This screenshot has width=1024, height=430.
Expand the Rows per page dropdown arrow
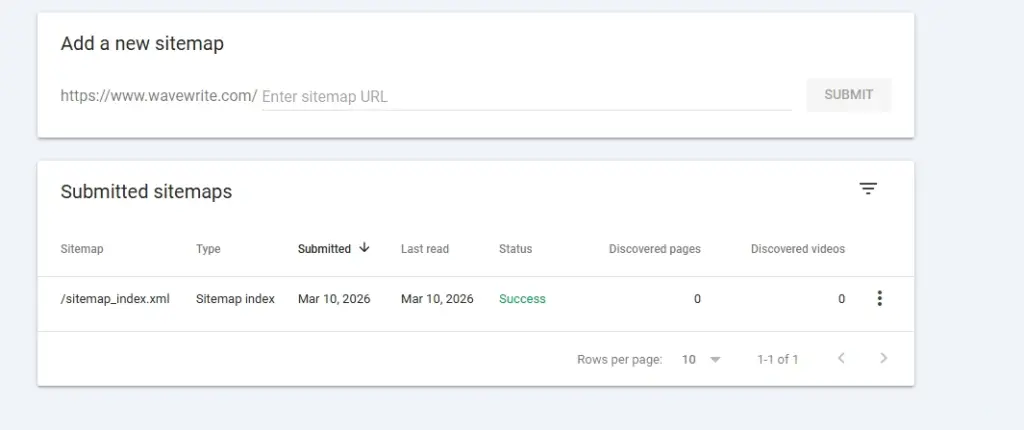click(x=715, y=360)
